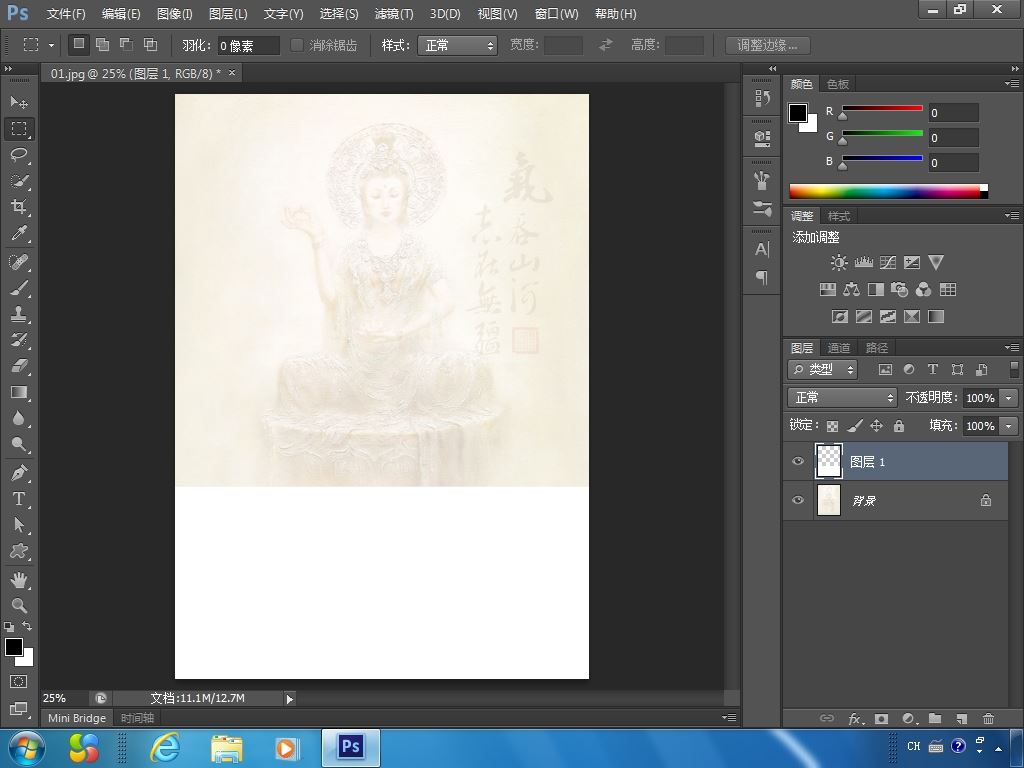1024x768 pixels.
Task: Select the Eraser tool
Action: pos(19,366)
